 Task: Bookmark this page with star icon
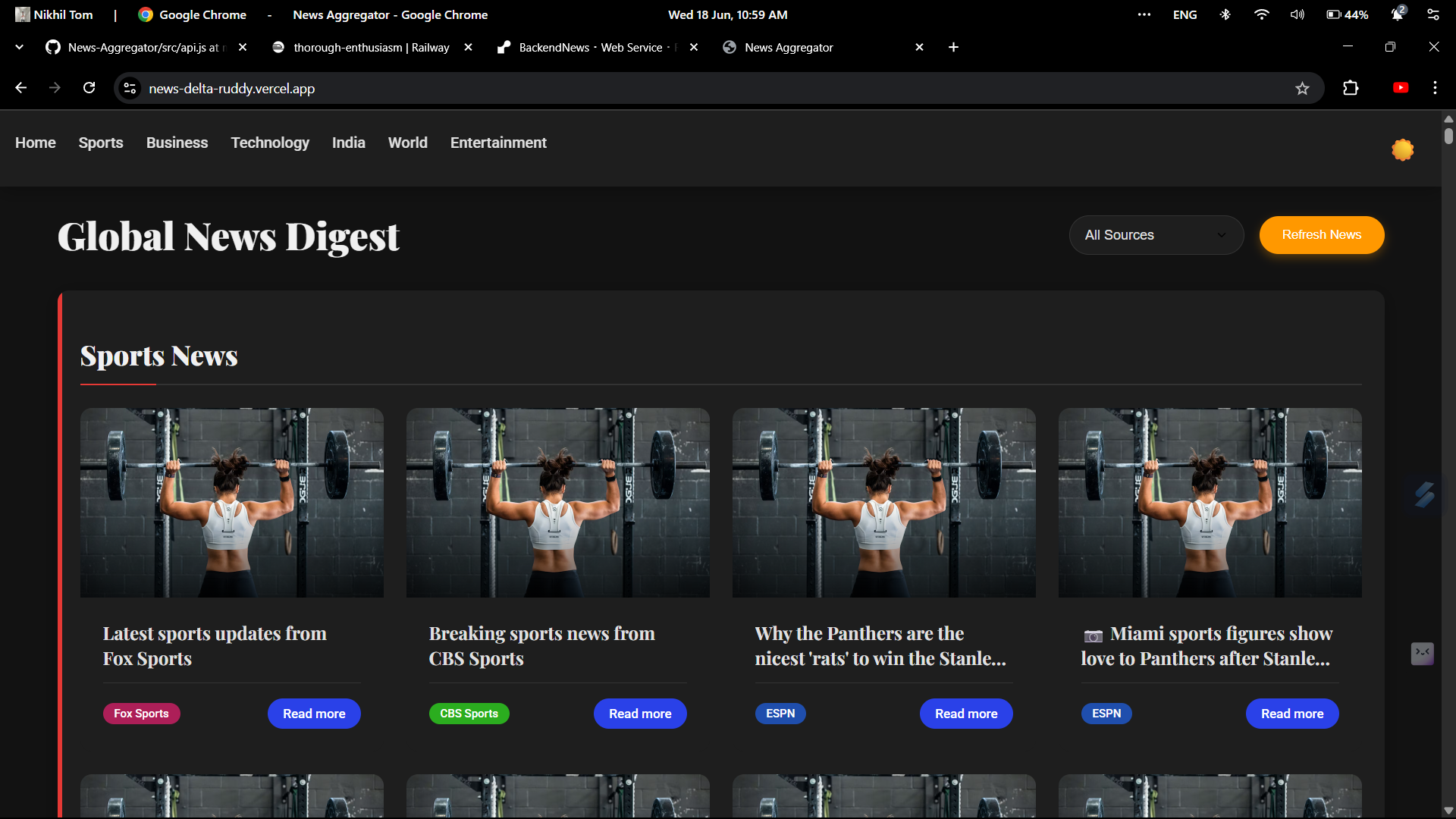[1302, 89]
